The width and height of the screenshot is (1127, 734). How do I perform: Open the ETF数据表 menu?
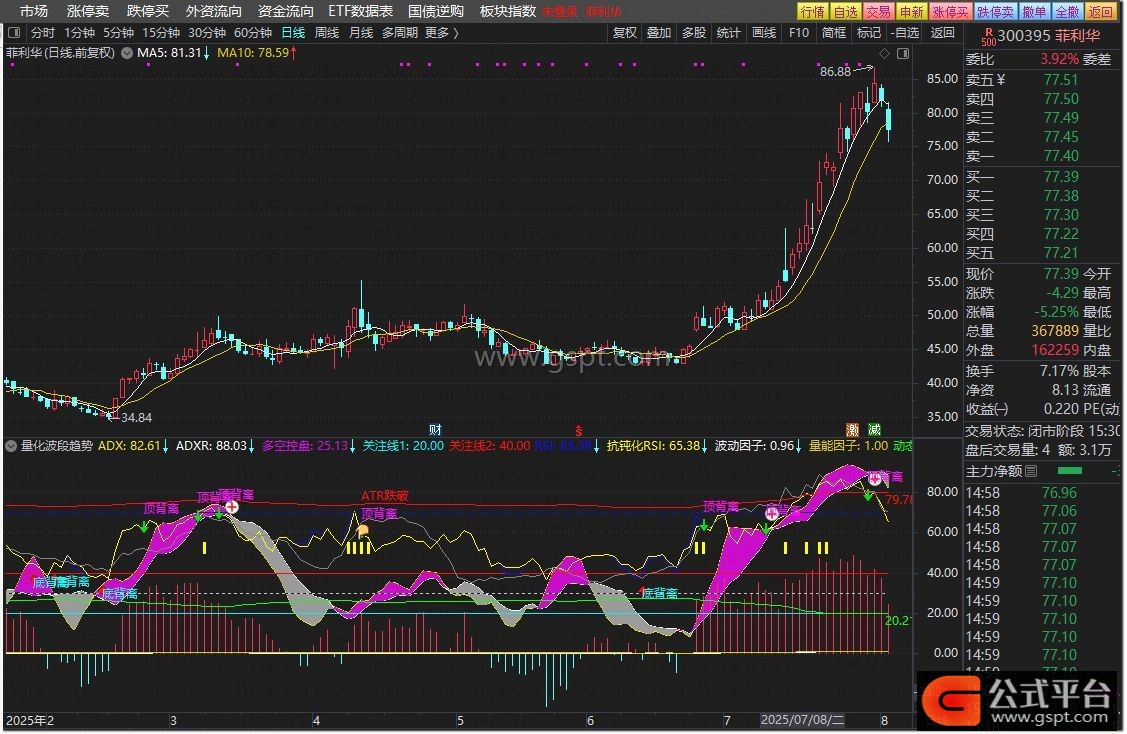click(361, 11)
